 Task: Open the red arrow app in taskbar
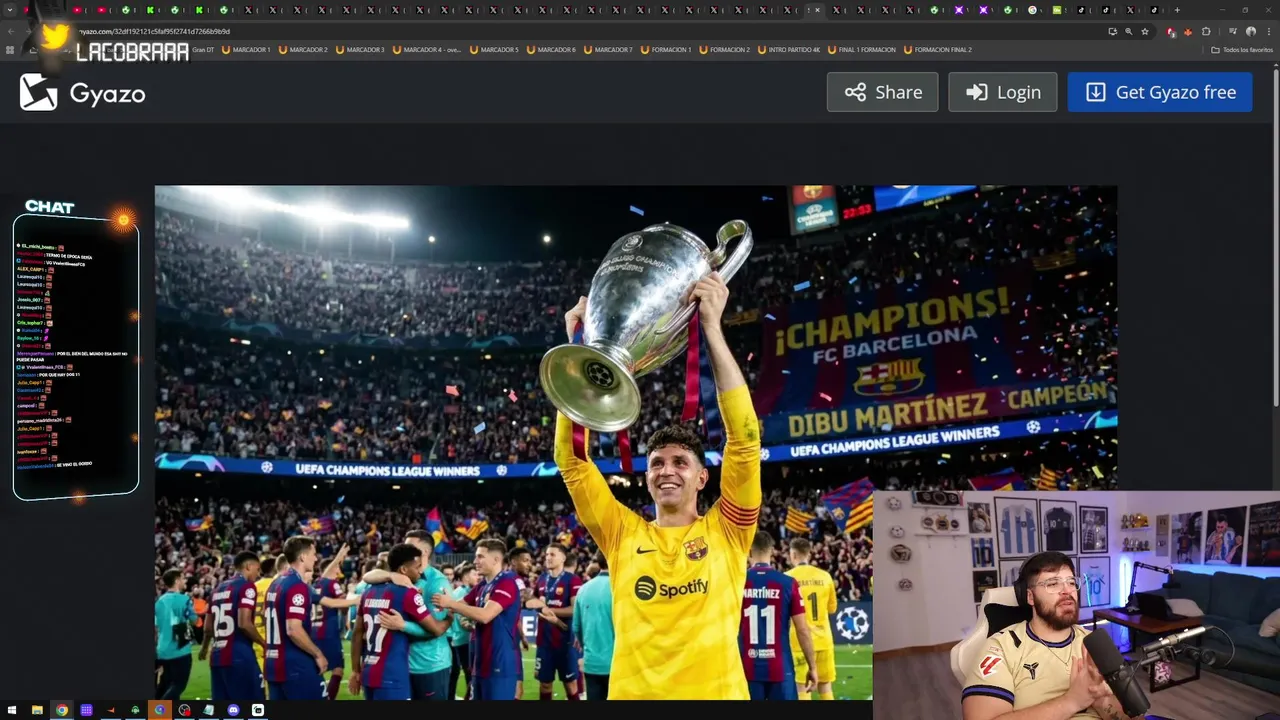(x=111, y=710)
